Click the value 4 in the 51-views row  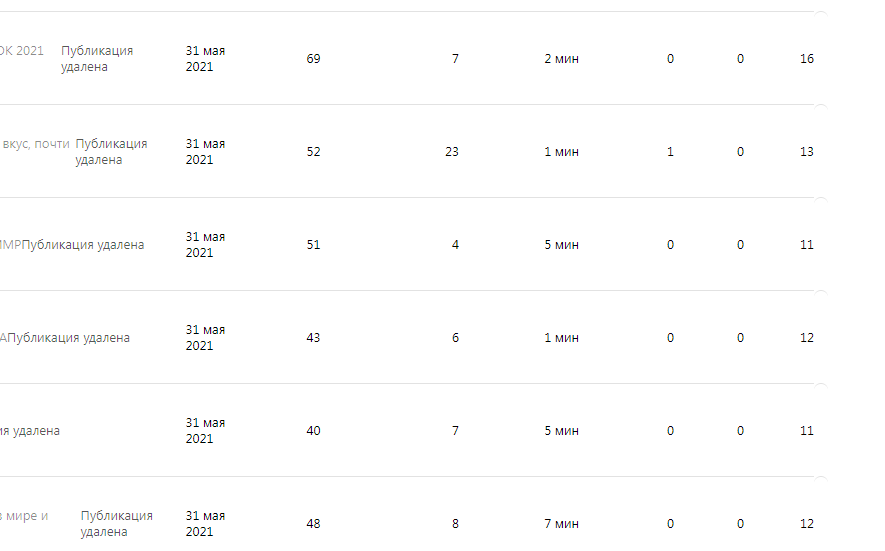[x=455, y=245]
